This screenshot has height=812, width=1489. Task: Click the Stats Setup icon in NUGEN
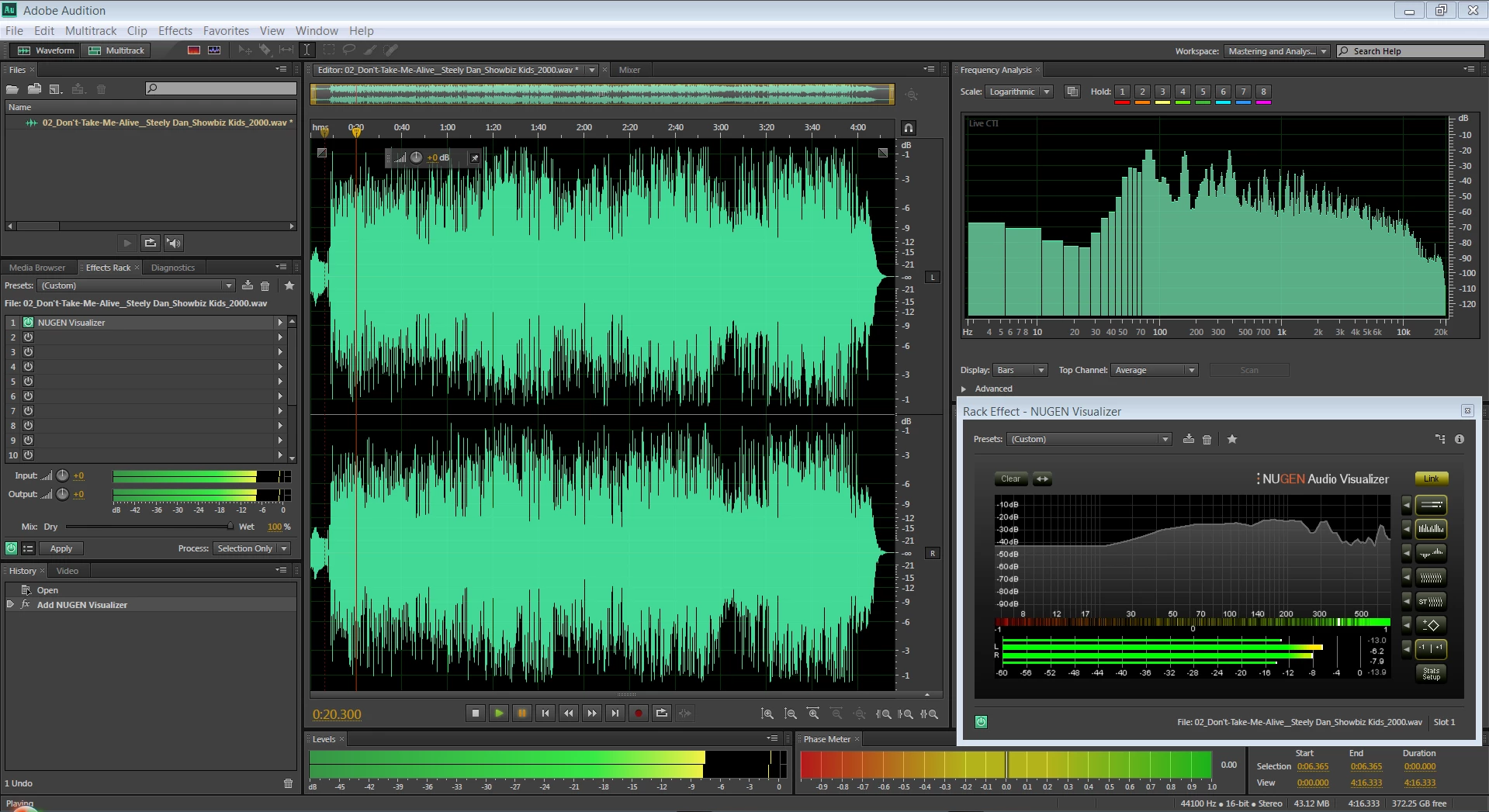(1431, 673)
